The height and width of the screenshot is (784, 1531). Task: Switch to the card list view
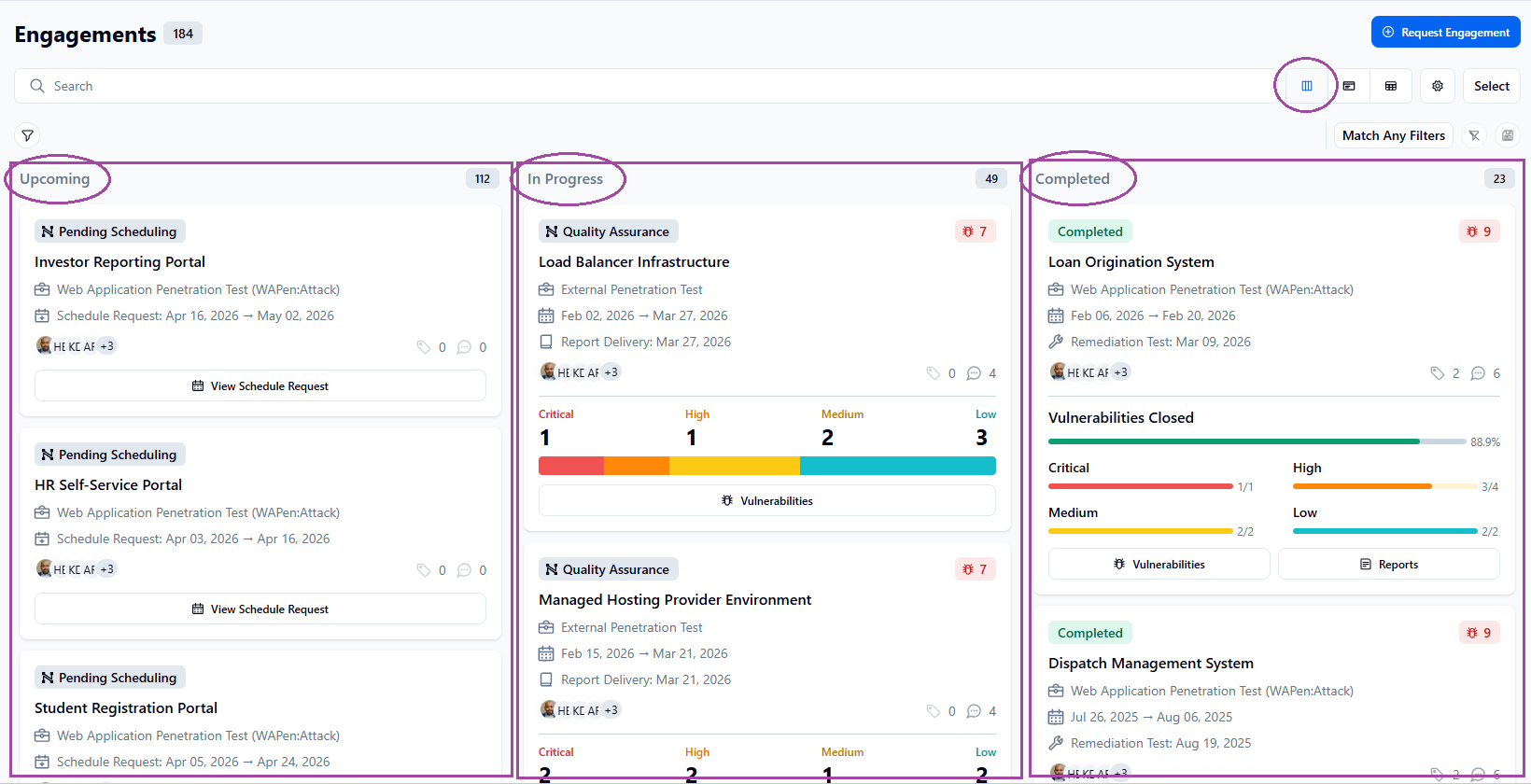[1349, 86]
